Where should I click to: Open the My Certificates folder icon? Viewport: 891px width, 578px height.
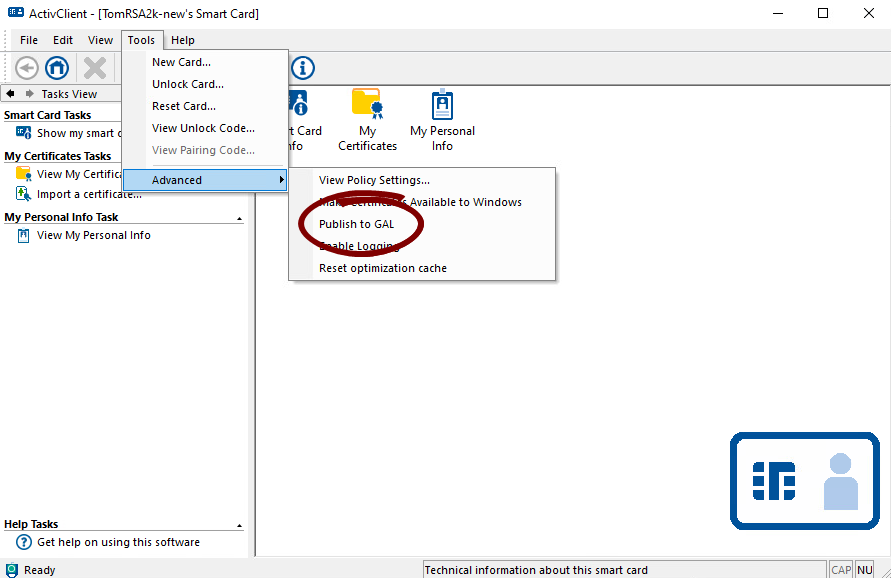[367, 104]
